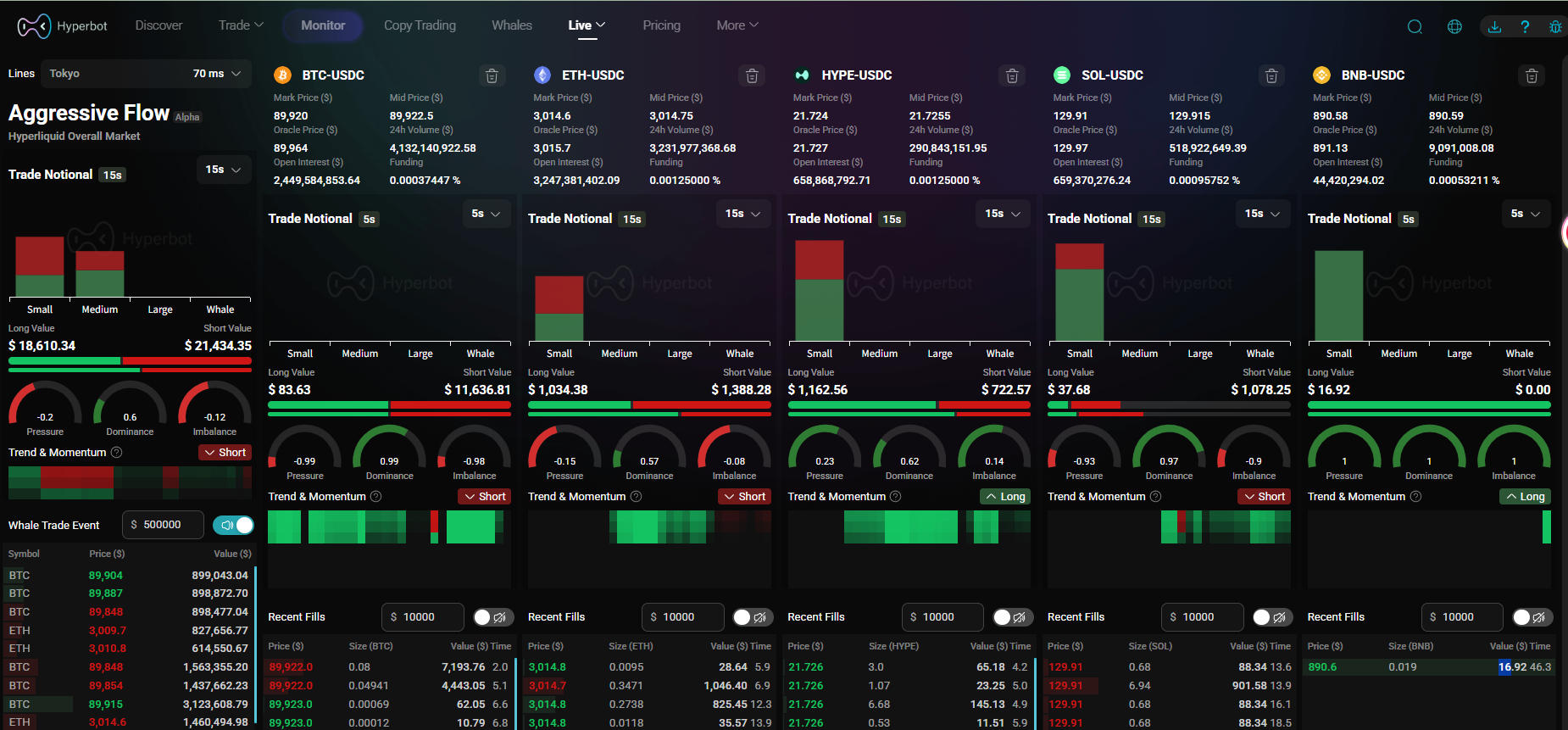Viewport: 1568px width, 730px height.
Task: Click the bug report icon
Action: coord(1555,26)
